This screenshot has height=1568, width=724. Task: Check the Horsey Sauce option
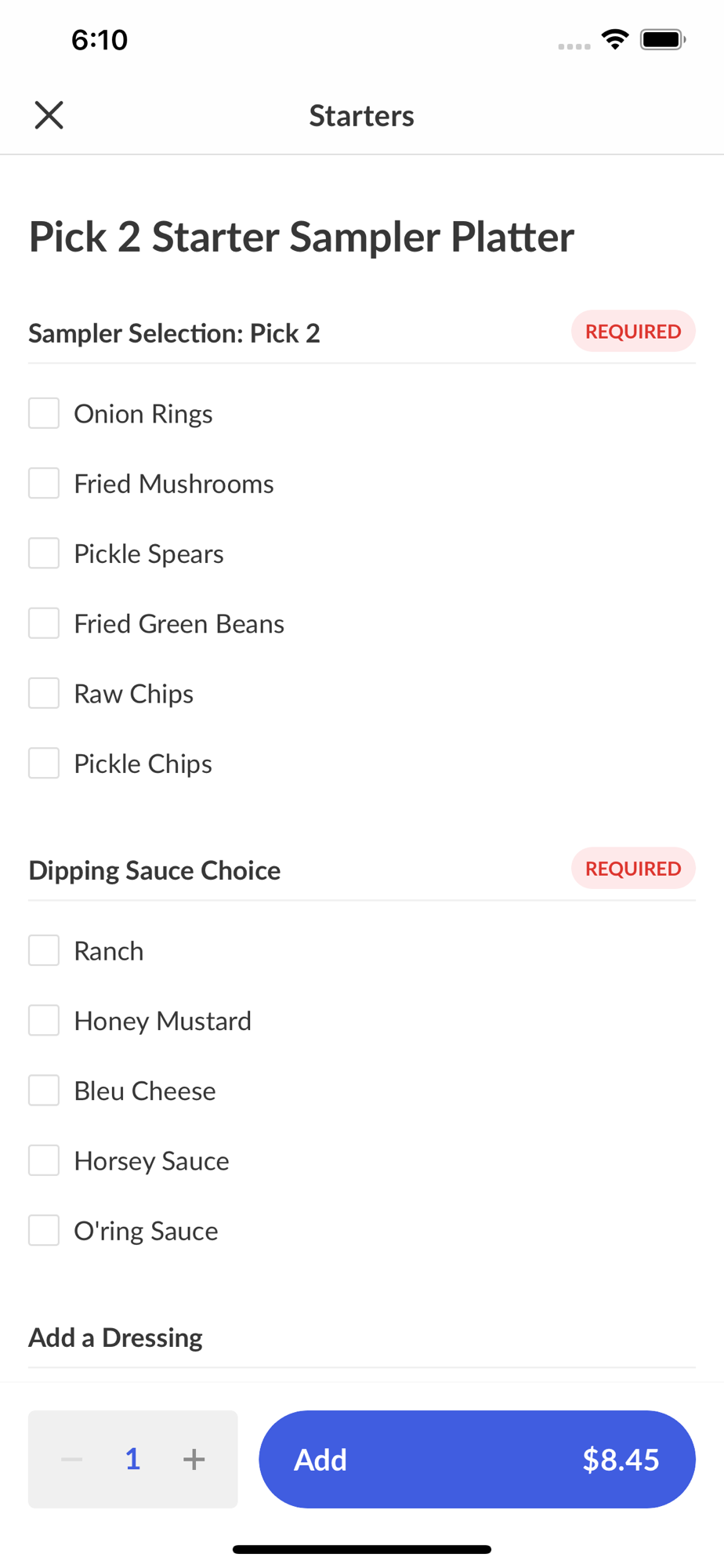pyautogui.click(x=44, y=1160)
